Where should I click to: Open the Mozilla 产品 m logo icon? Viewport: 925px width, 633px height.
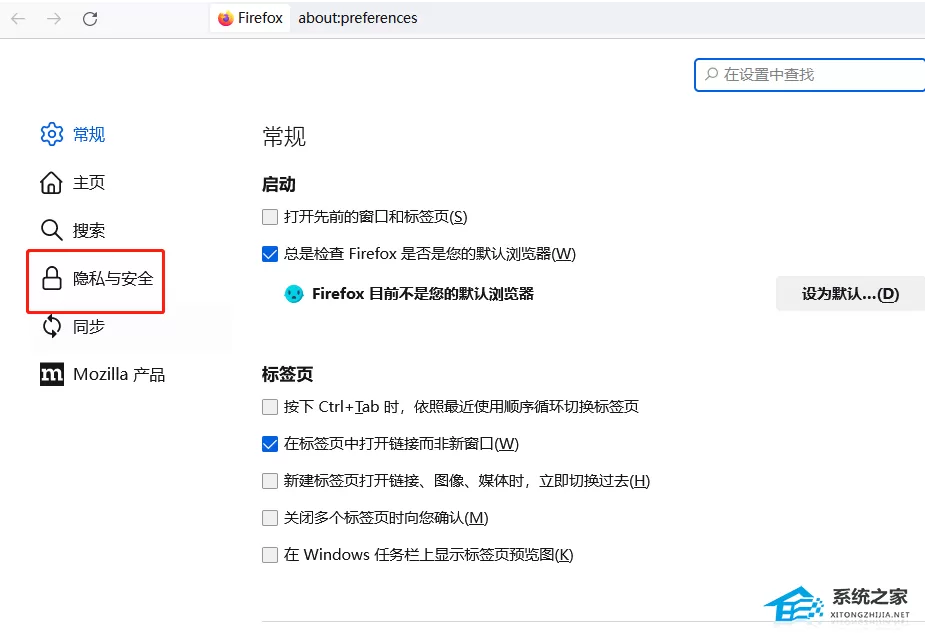point(52,374)
